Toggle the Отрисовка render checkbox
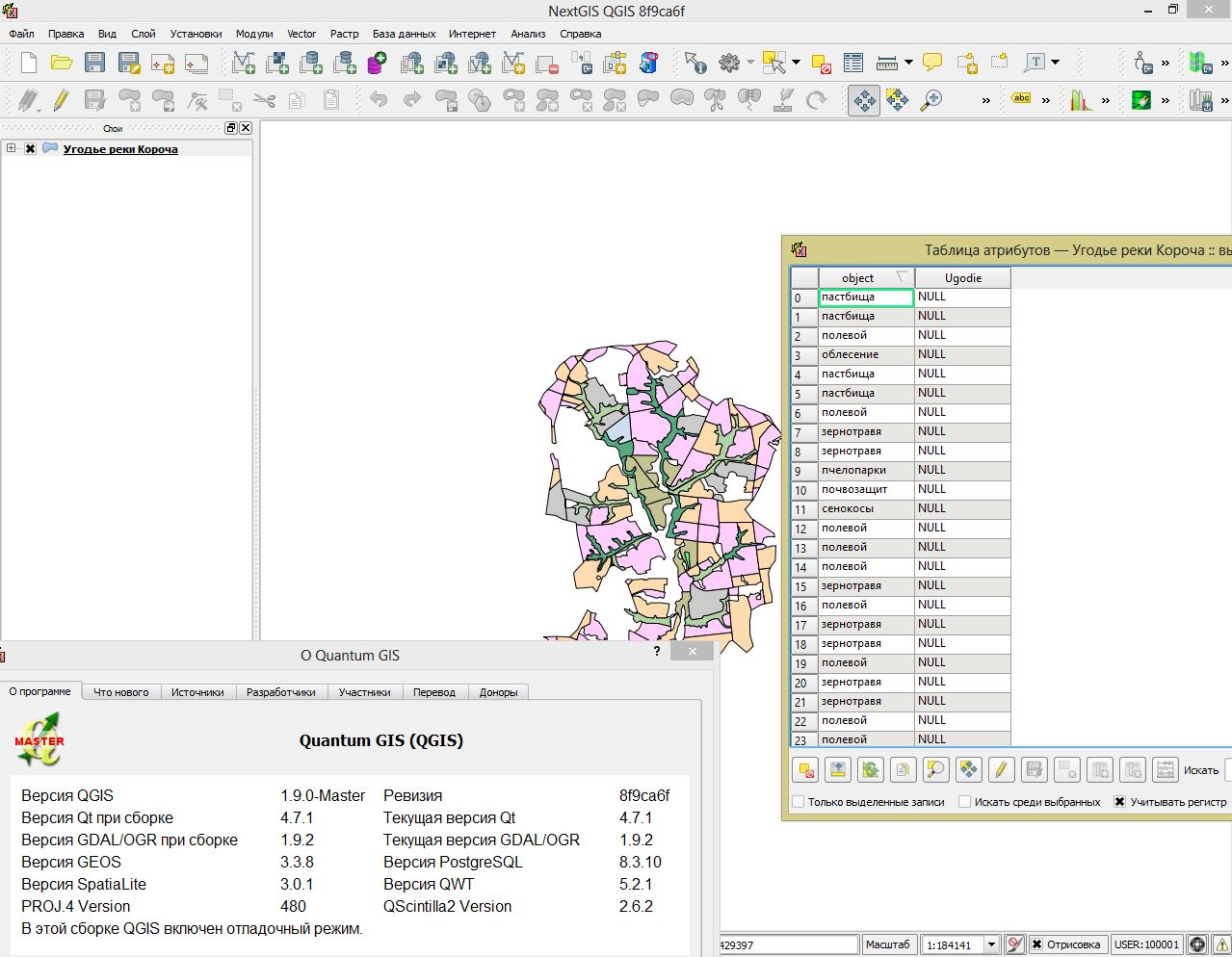The width and height of the screenshot is (1232, 957). [1036, 944]
